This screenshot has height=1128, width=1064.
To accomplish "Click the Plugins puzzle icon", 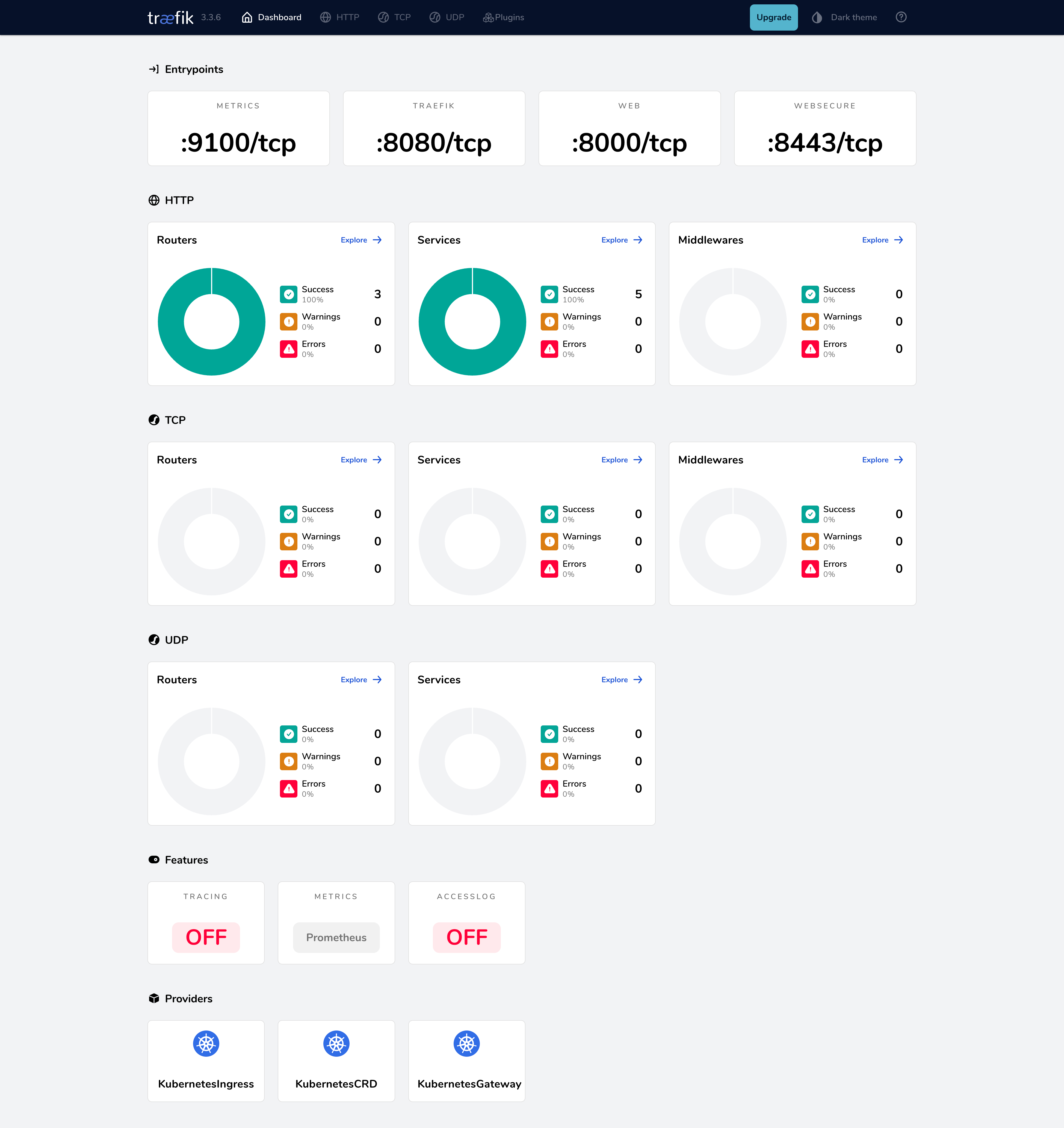I will tap(486, 17).
